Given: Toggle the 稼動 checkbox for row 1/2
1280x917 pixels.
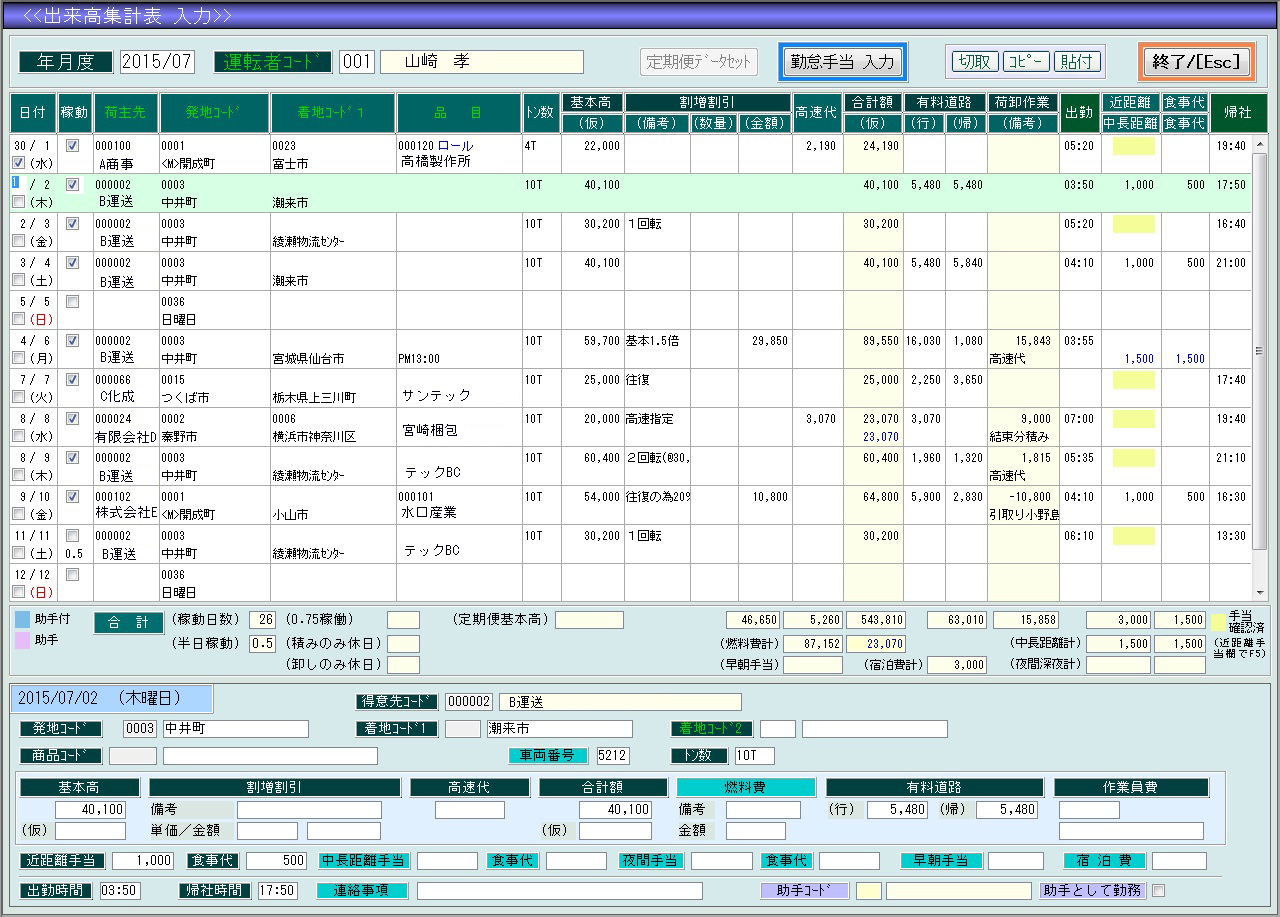Looking at the screenshot, I should [x=72, y=184].
